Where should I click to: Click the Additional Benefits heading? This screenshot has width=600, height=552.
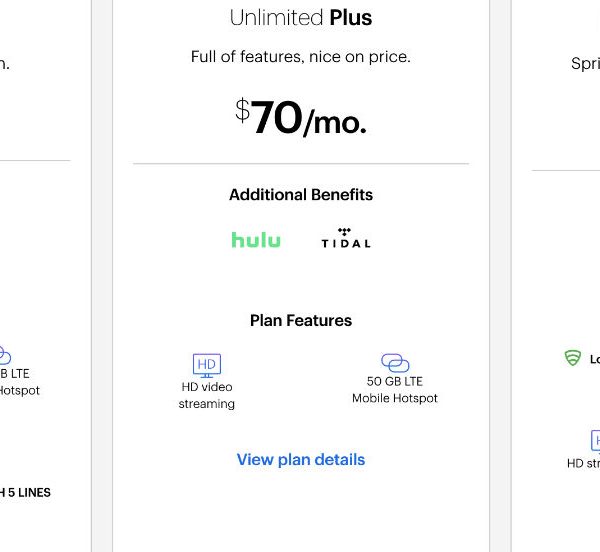[301, 195]
